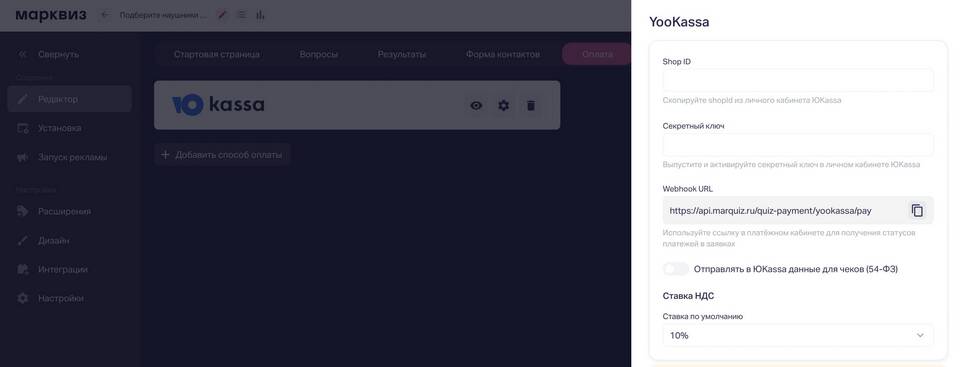Screen dimensions: 960x367
Task: Enable sending receipt data to ЮKassa (54-ФЗ)
Action: (676, 269)
